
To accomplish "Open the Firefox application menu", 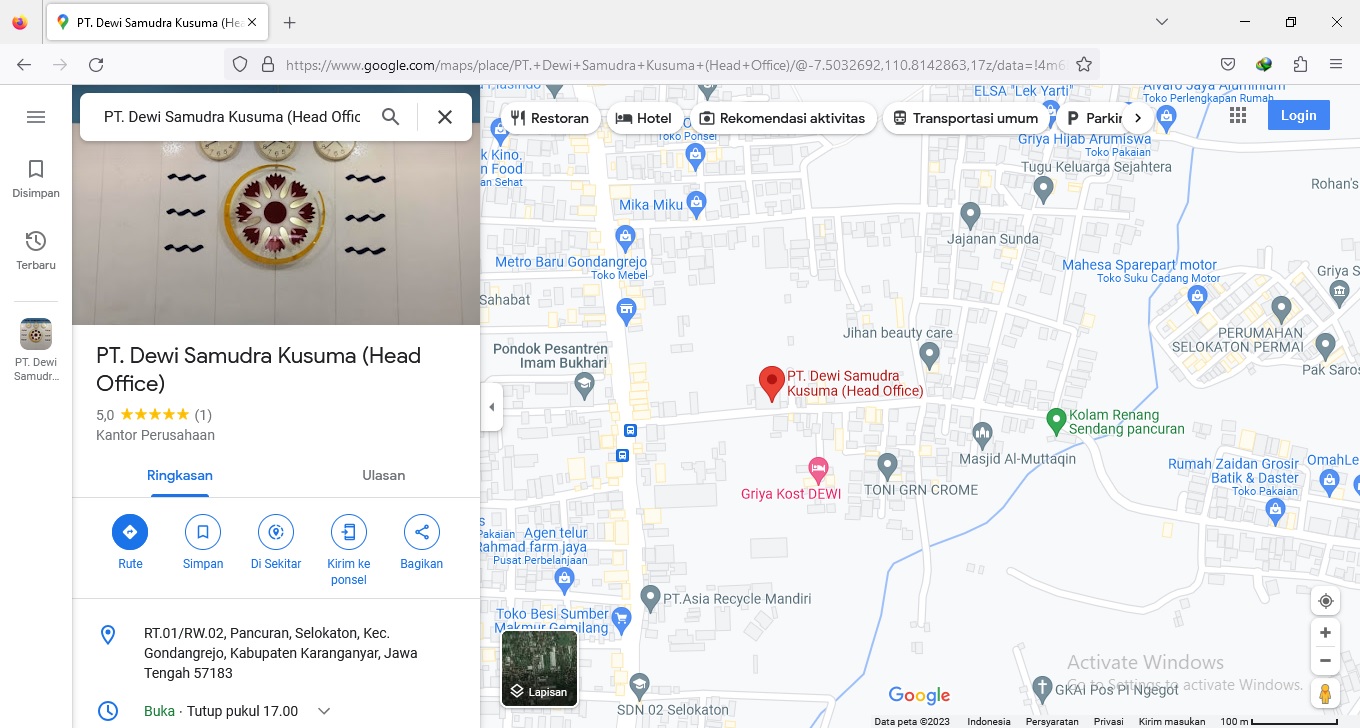I will [x=1336, y=65].
